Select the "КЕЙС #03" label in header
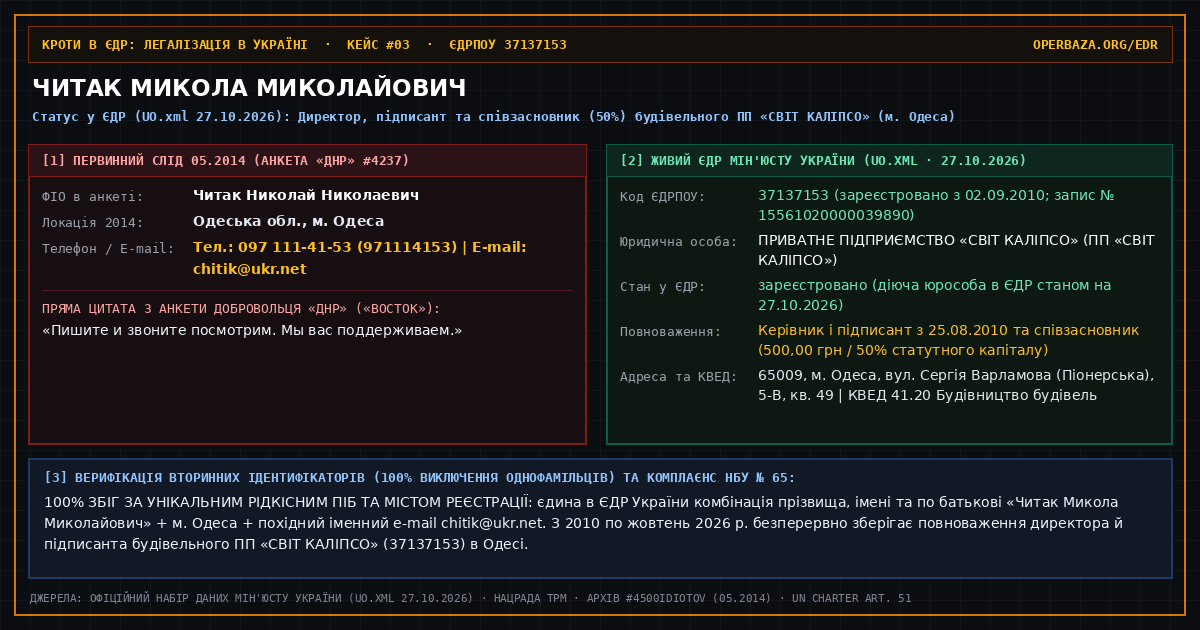Screen dimensions: 1200x630 pos(378,45)
